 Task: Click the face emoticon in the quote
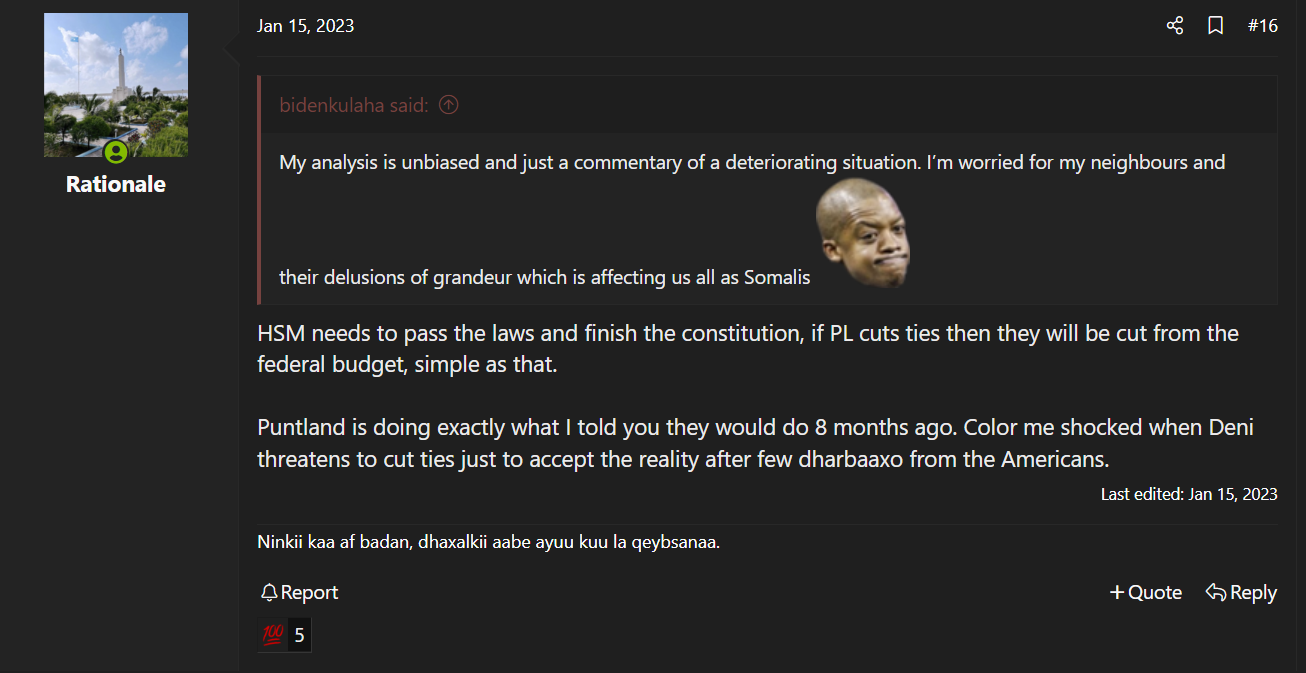862,234
